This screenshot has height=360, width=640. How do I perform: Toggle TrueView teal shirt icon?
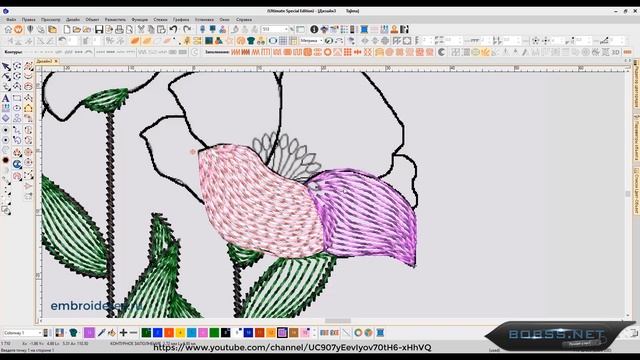coord(251,41)
